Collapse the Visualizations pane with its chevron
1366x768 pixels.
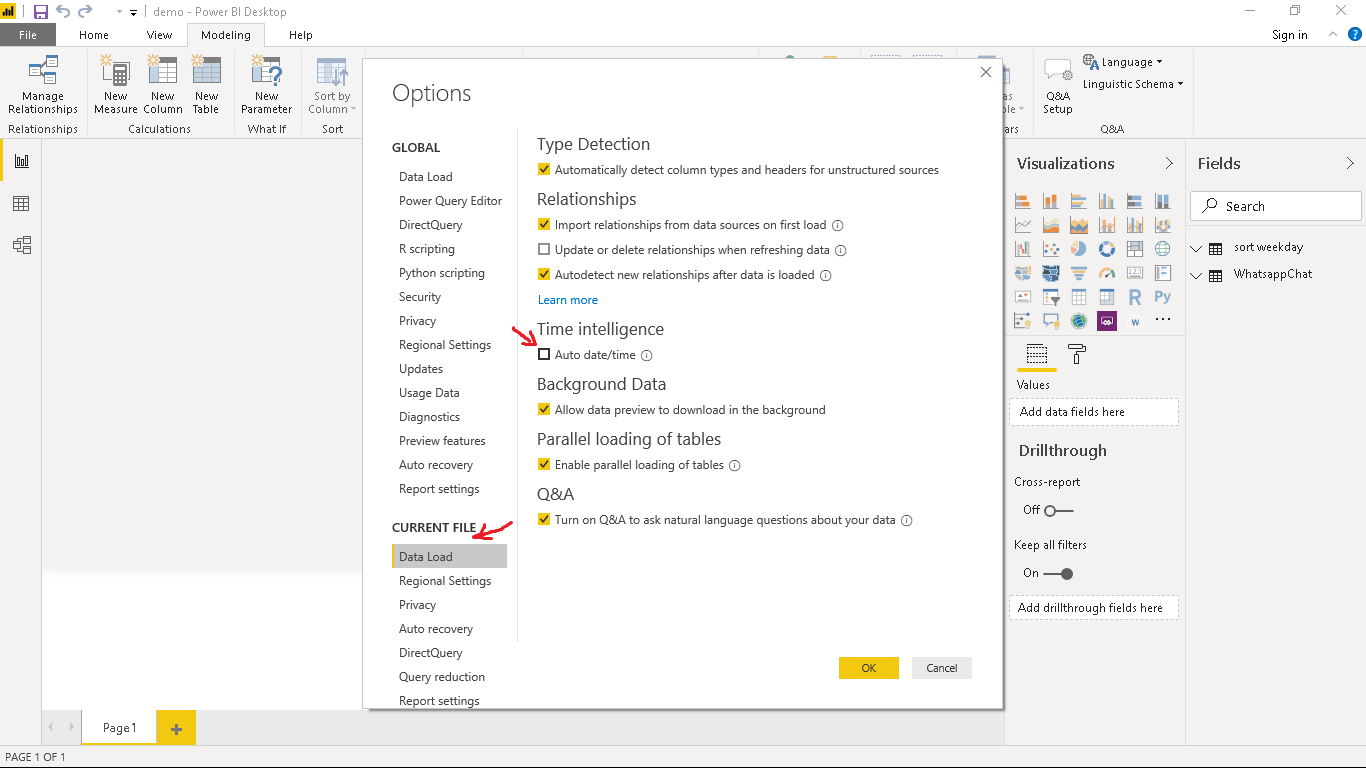pos(1169,163)
